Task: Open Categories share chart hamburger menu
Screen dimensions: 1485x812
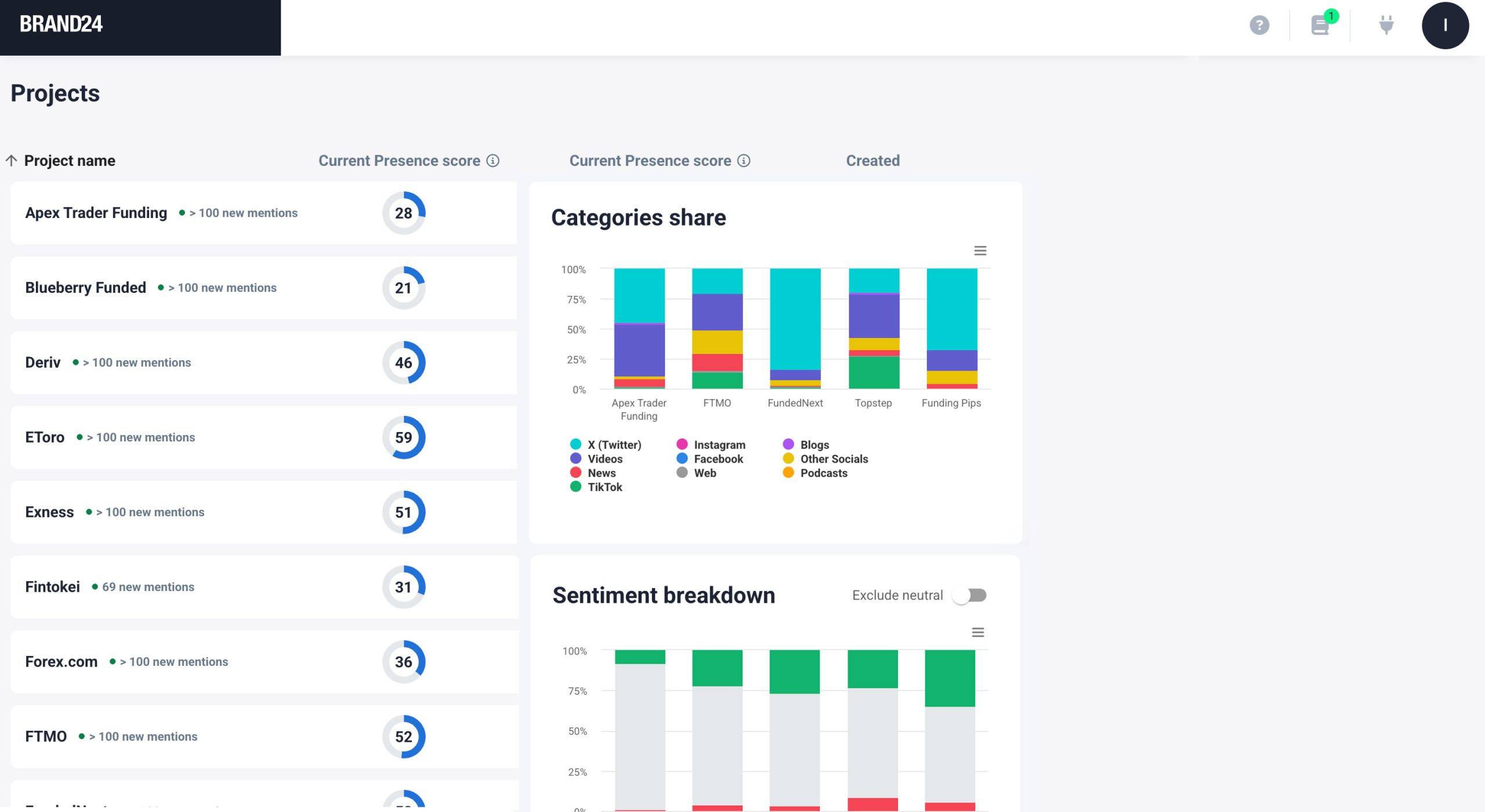Action: pos(980,251)
